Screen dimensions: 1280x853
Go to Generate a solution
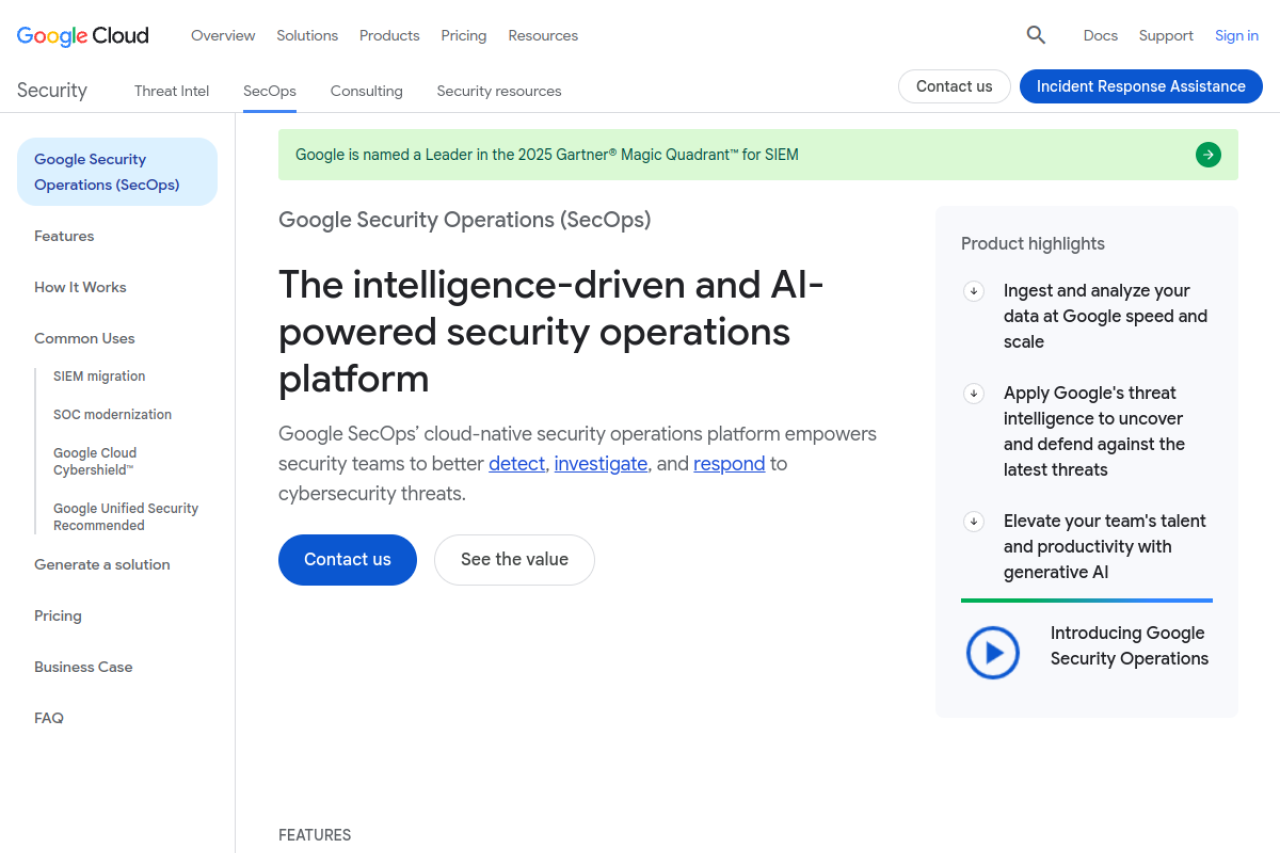pyautogui.click(x=102, y=564)
